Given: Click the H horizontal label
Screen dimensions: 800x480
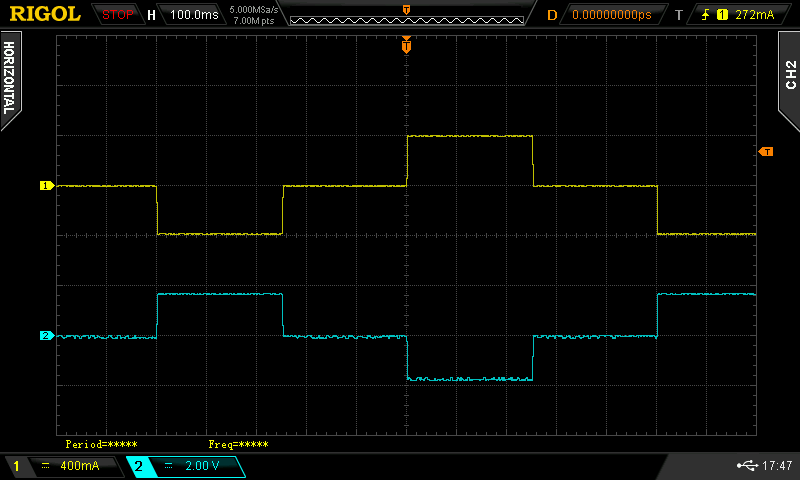Looking at the screenshot, I should (151, 15).
